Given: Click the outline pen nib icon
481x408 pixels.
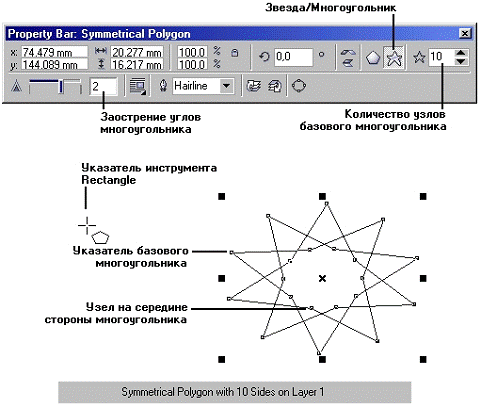Looking at the screenshot, I should (163, 86).
